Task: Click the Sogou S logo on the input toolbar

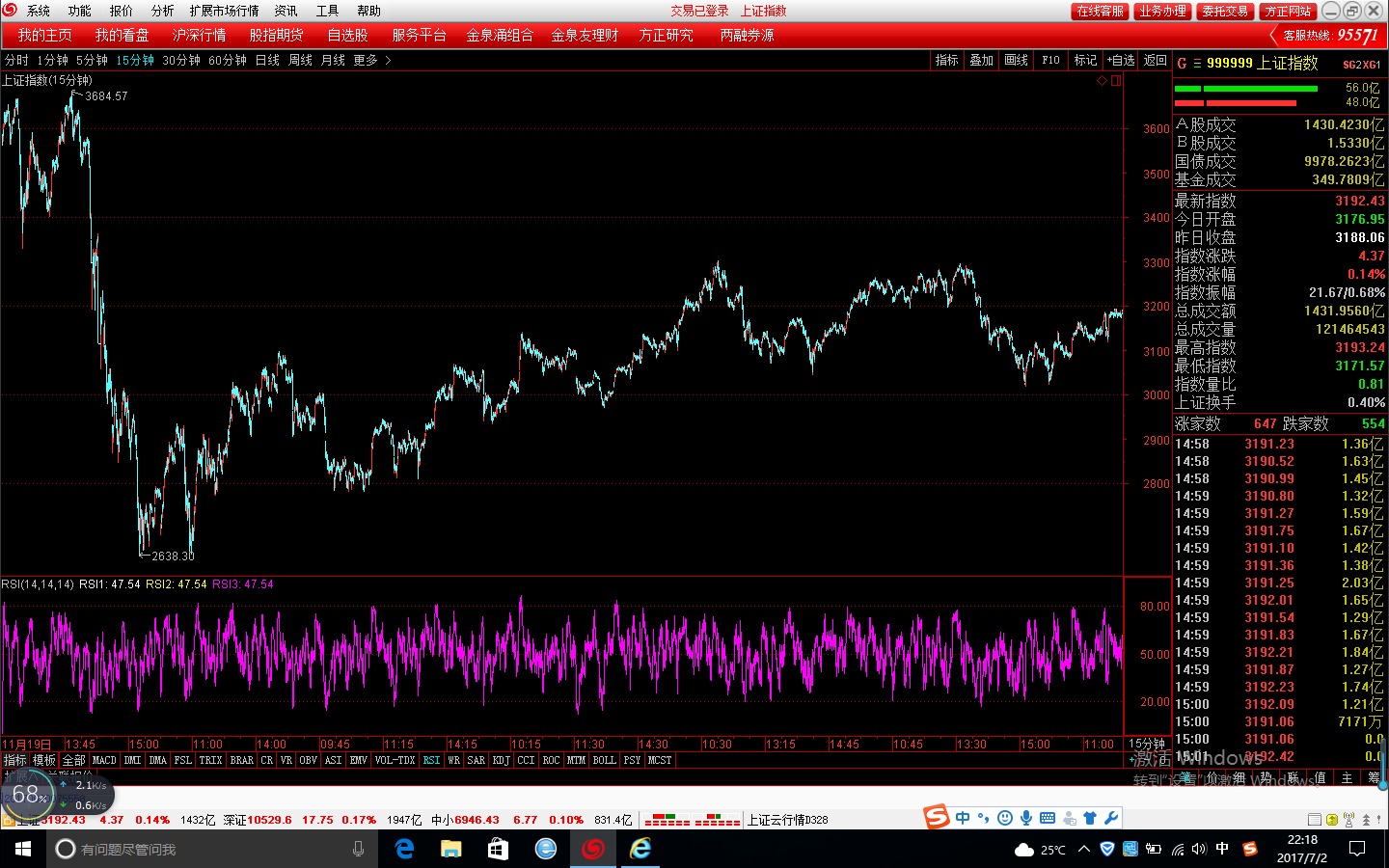Action: 937,817
